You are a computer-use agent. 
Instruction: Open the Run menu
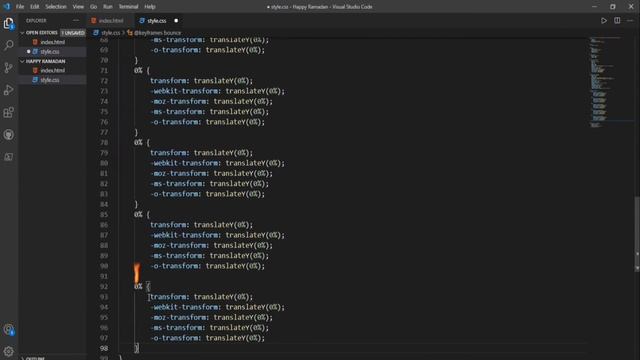pos(108,7)
